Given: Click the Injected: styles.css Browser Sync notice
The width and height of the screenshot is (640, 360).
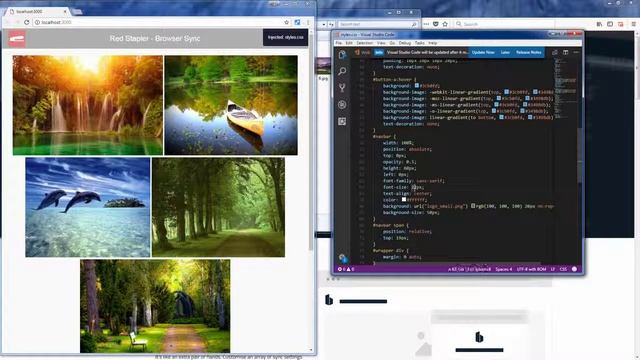Looking at the screenshot, I should click(x=285, y=37).
